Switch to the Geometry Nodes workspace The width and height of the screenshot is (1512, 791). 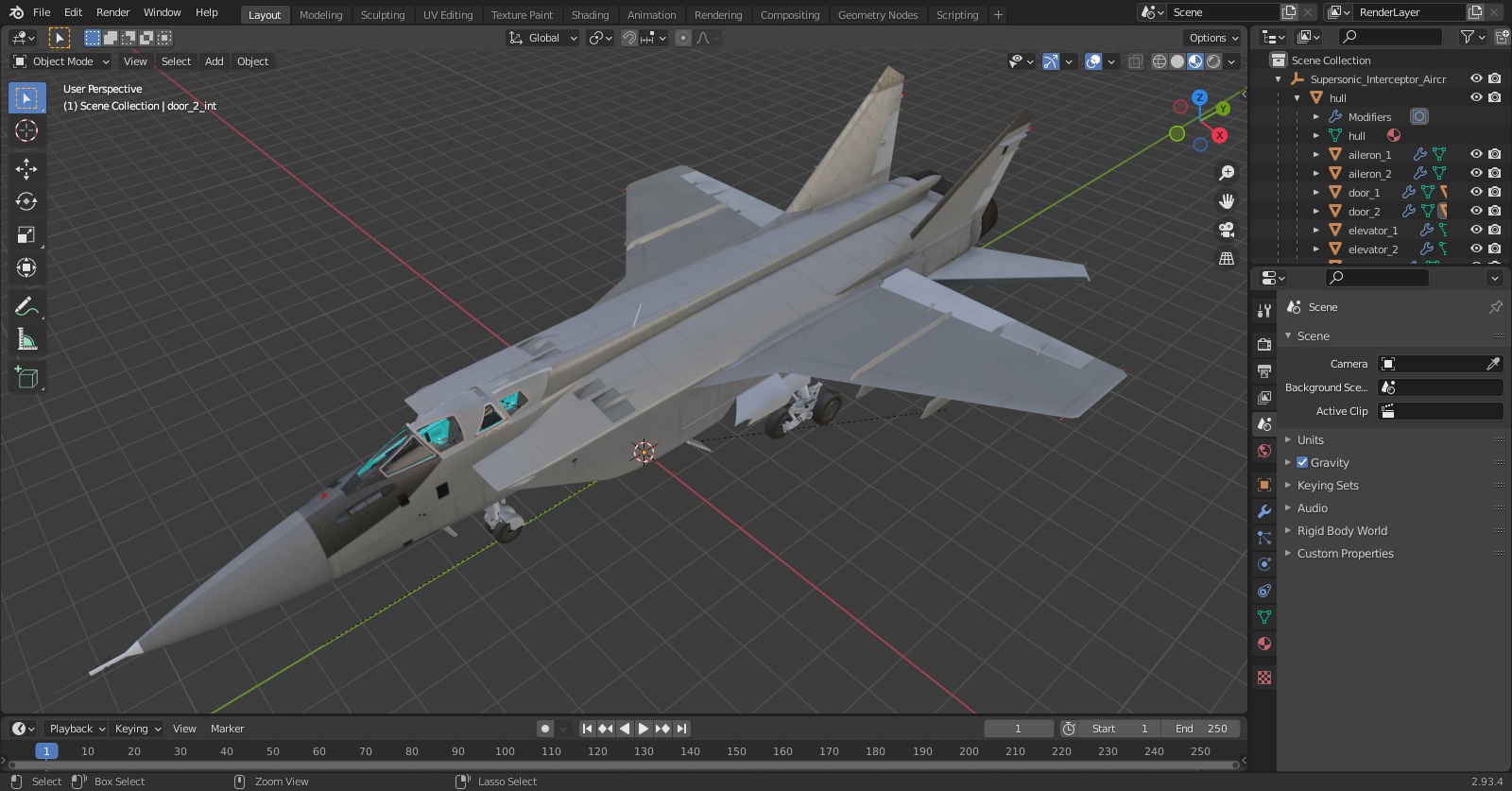tap(878, 15)
